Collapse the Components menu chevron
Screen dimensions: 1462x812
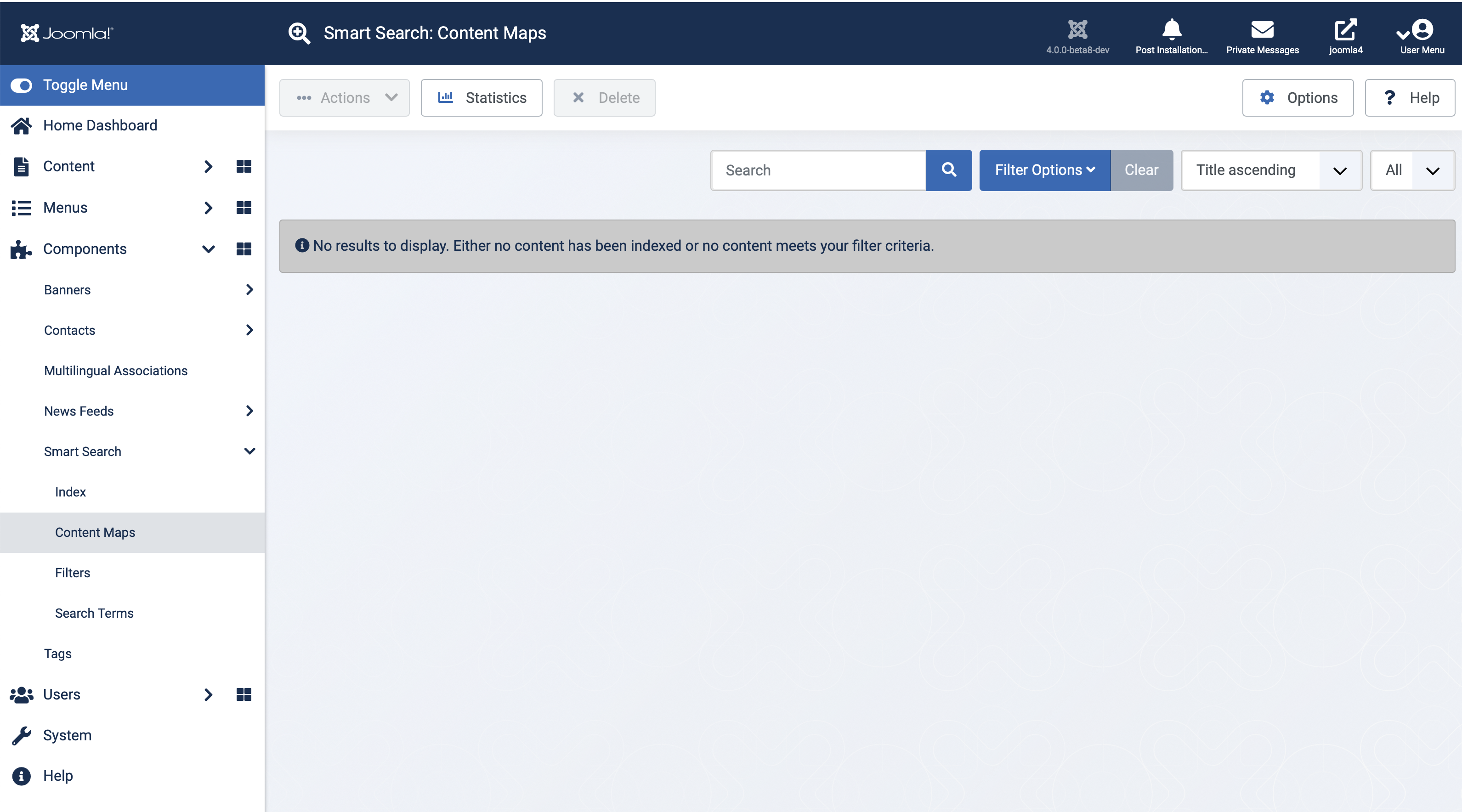tap(208, 249)
